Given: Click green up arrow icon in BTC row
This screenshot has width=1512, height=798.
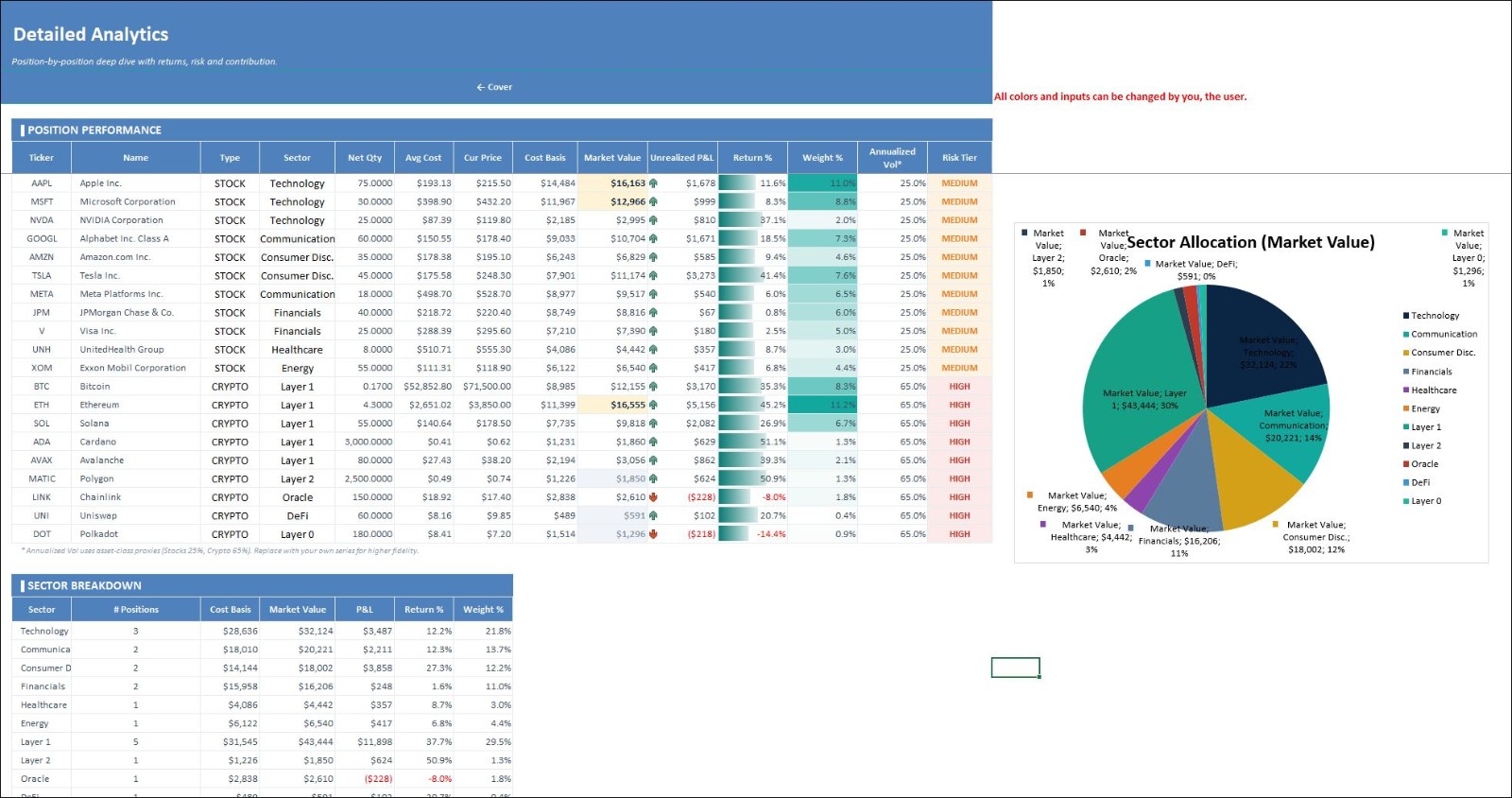Looking at the screenshot, I should (653, 386).
